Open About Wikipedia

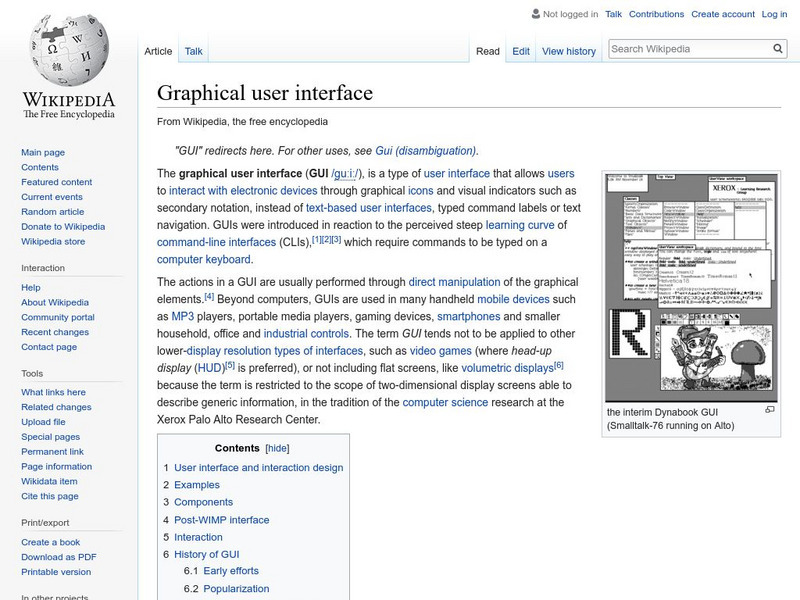point(55,302)
